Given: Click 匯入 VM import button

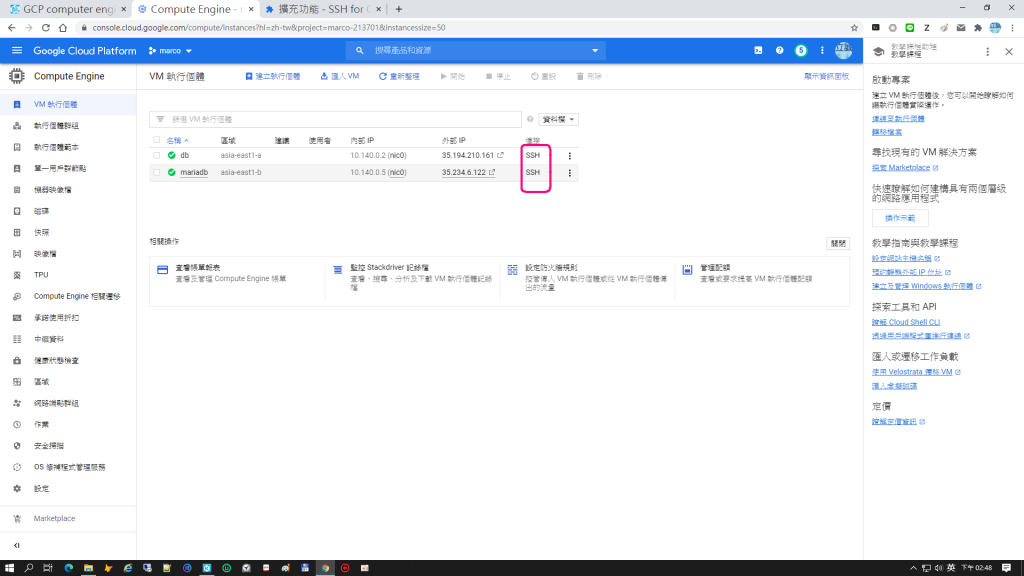Looking at the screenshot, I should [340, 76].
